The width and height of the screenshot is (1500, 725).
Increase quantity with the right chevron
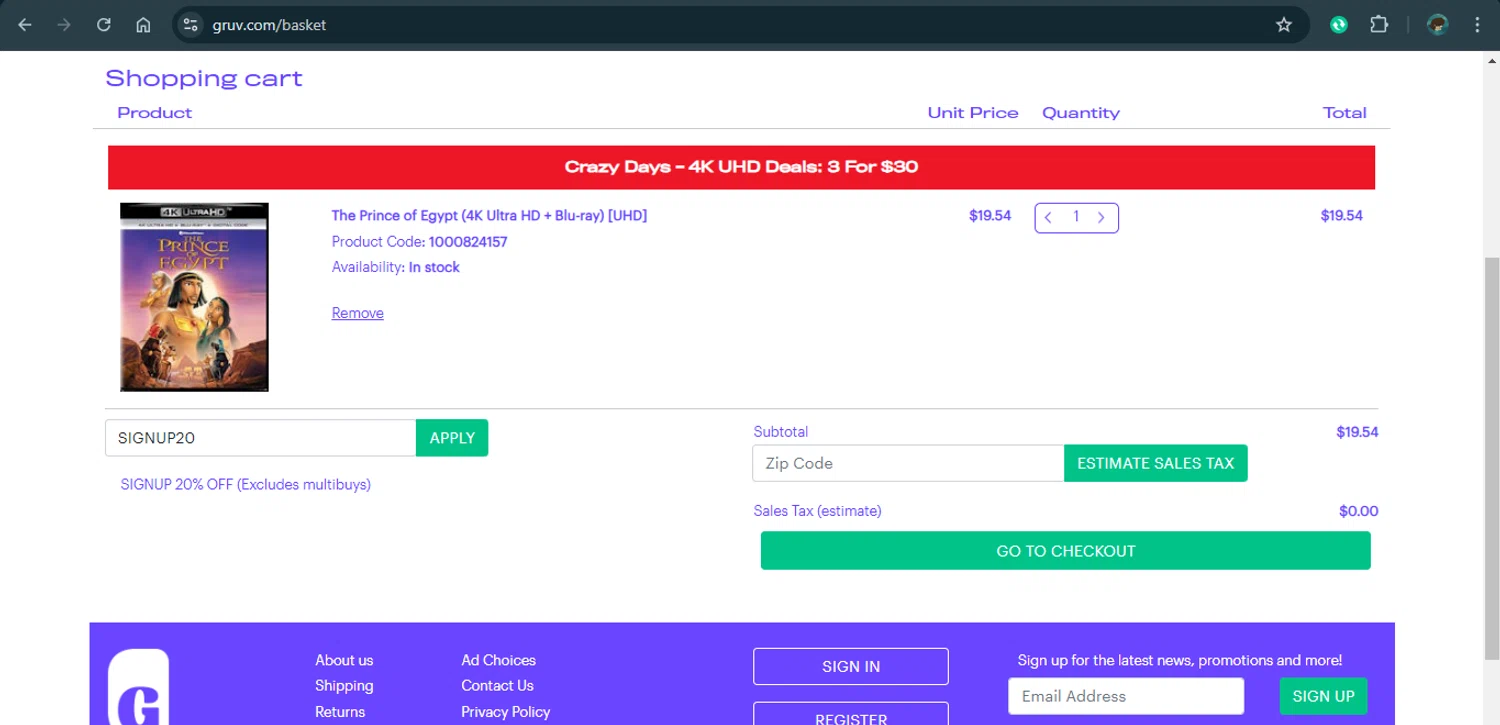click(x=1101, y=217)
